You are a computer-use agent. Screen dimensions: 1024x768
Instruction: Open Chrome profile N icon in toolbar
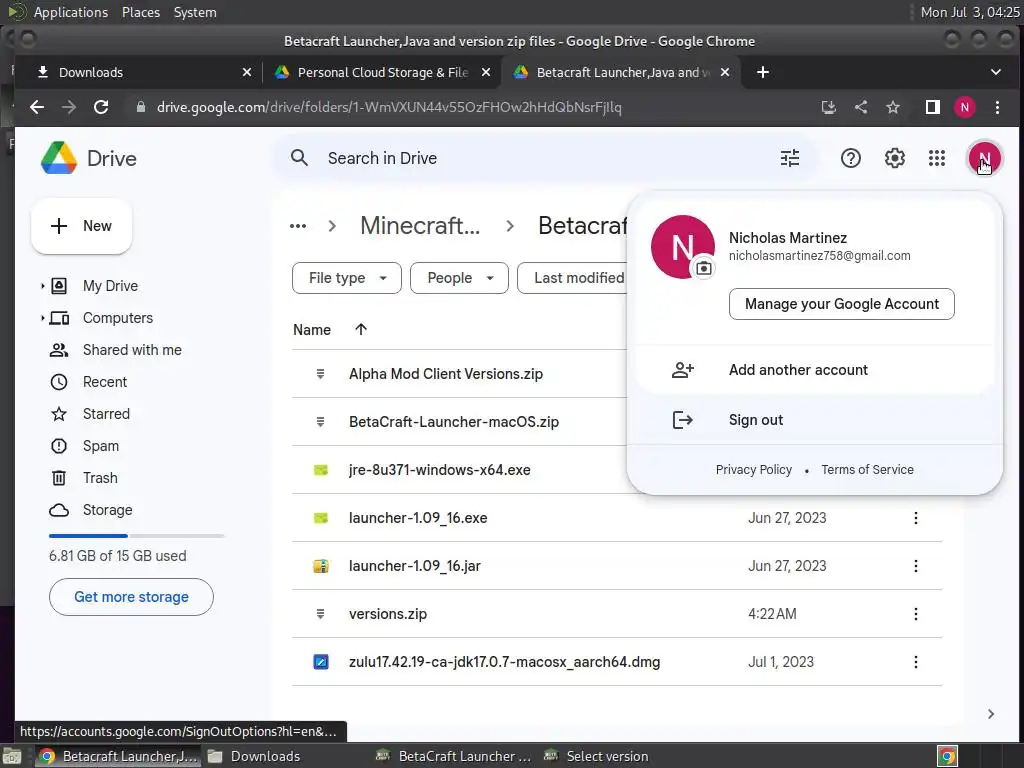[965, 107]
